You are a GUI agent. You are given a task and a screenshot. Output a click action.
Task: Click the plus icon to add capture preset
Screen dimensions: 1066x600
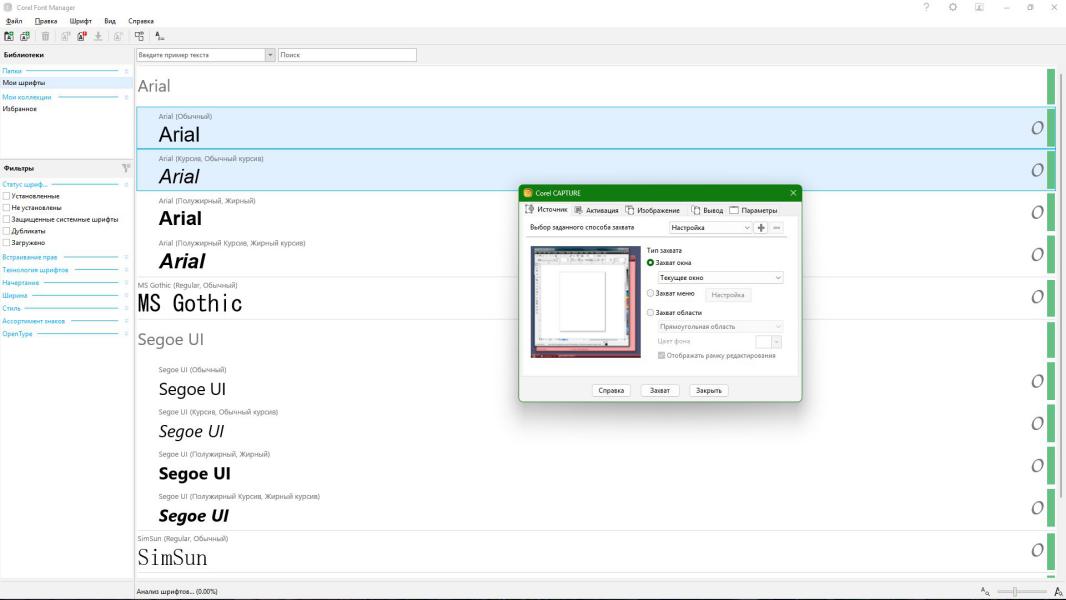[761, 228]
